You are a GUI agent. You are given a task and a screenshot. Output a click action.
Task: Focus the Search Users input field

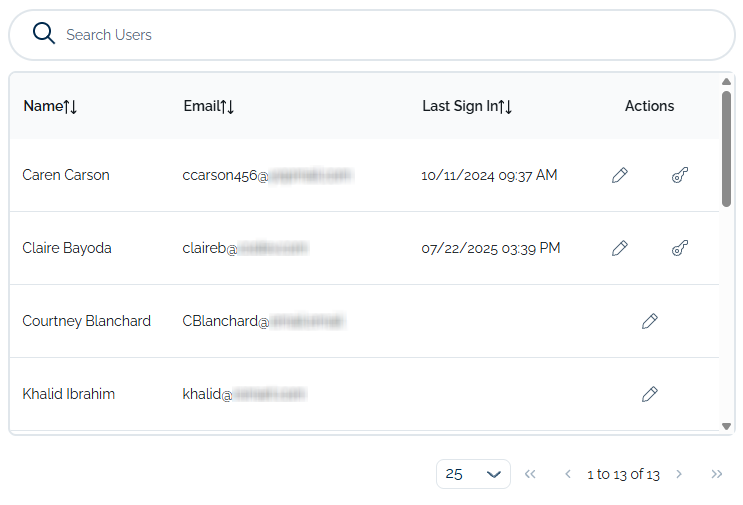[390, 35]
